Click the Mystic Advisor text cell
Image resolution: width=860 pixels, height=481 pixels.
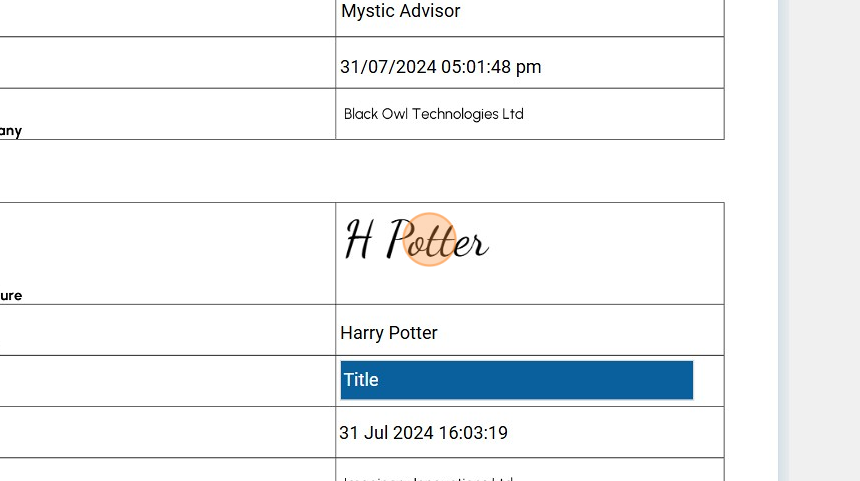[400, 12]
